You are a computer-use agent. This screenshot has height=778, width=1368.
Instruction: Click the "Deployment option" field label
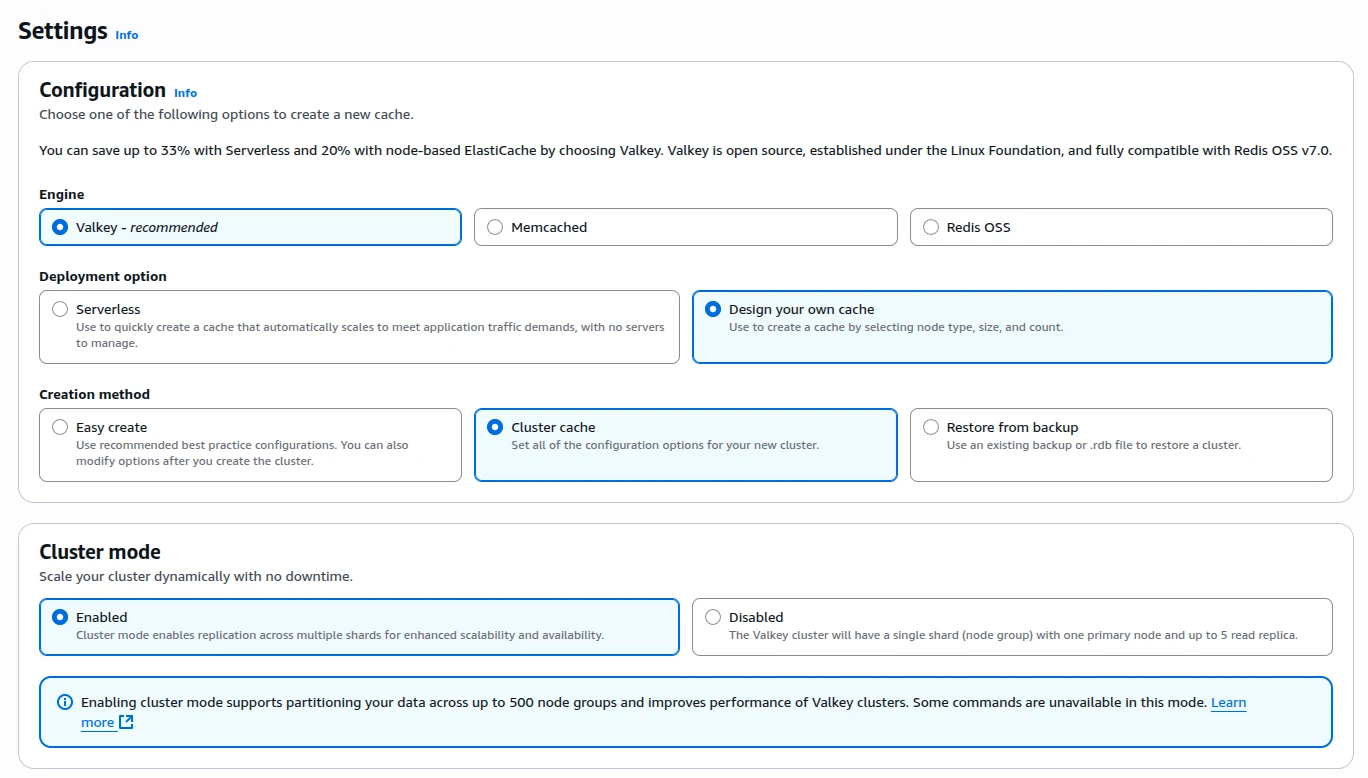pos(103,276)
